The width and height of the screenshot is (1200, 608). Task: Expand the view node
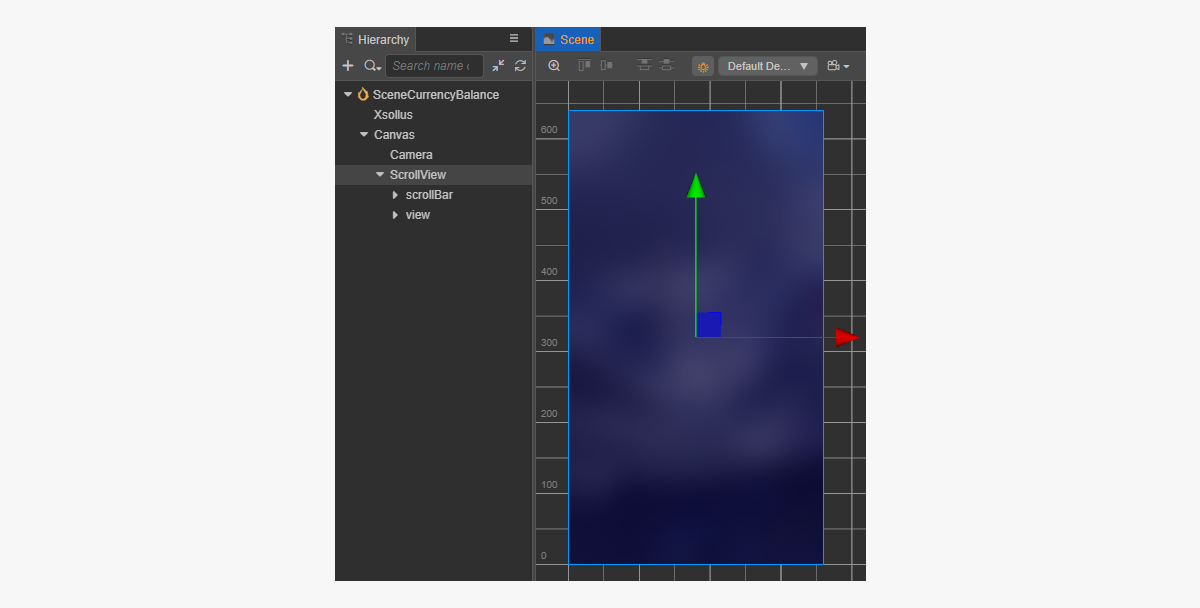395,215
